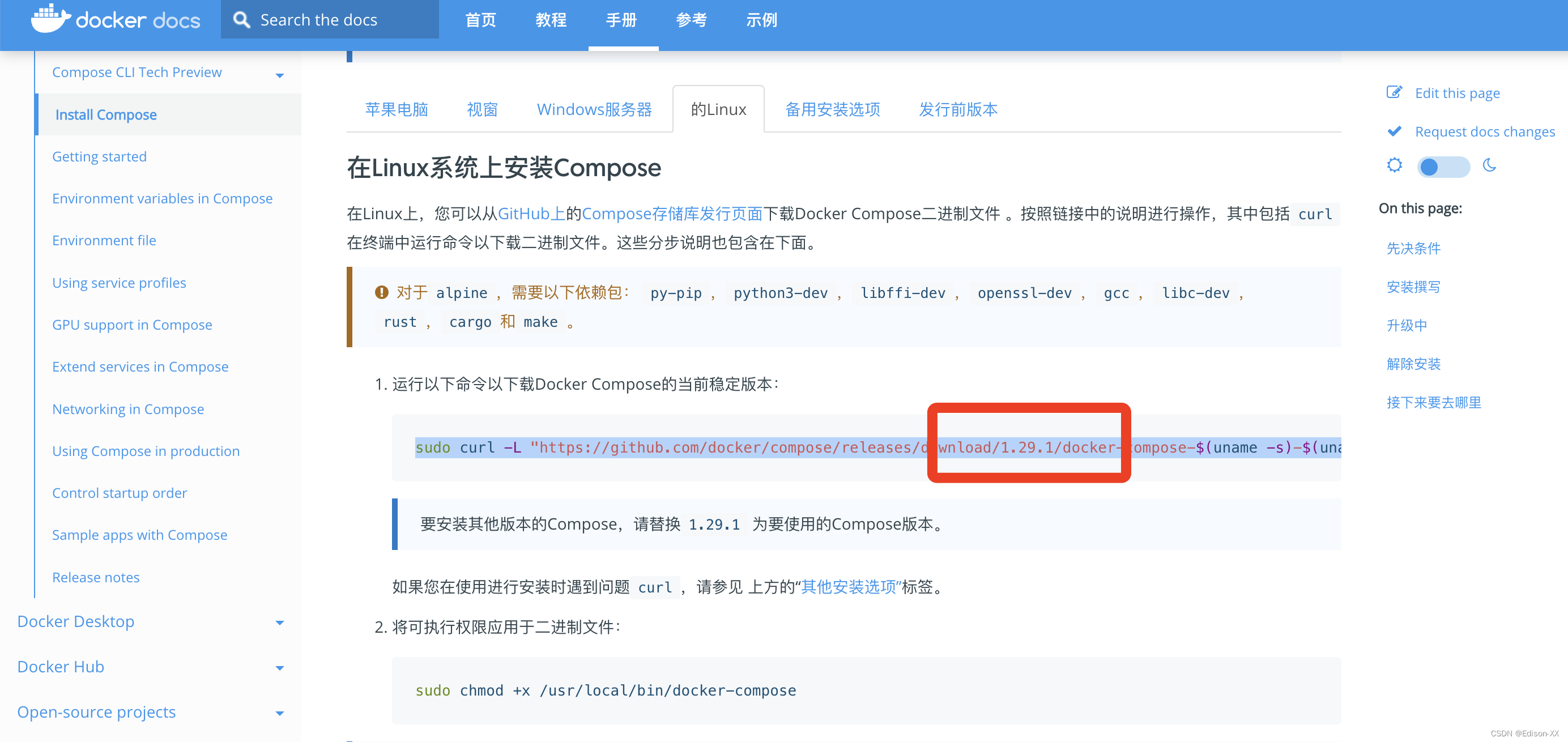Click the Request docs changes link
Image resolution: width=1568 pixels, height=742 pixels.
(1485, 131)
